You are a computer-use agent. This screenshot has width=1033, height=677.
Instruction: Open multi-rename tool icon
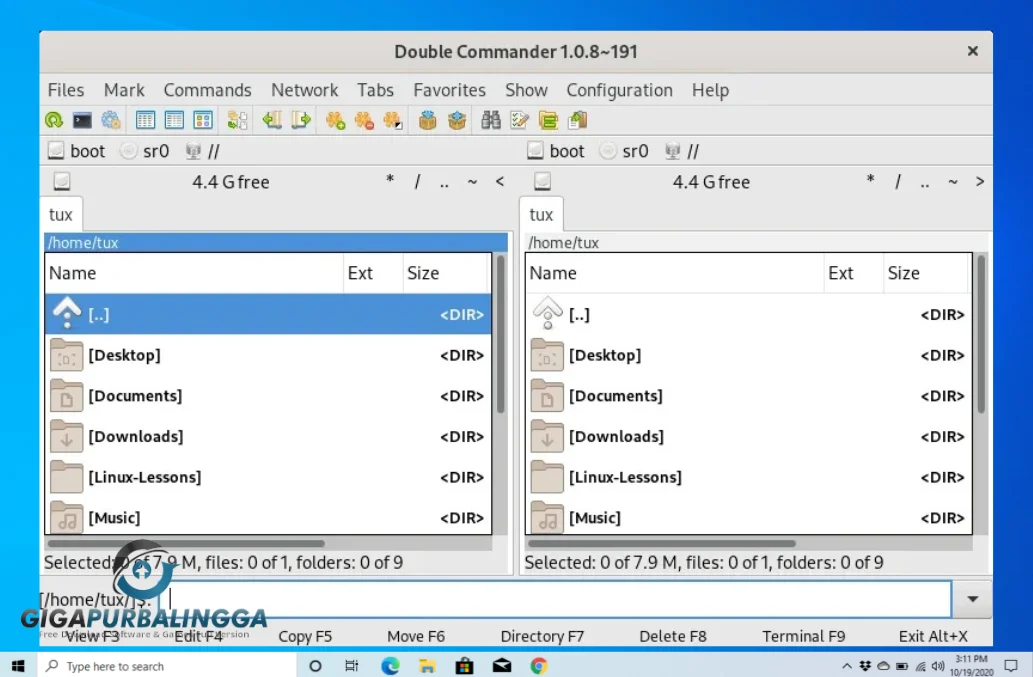tap(520, 120)
